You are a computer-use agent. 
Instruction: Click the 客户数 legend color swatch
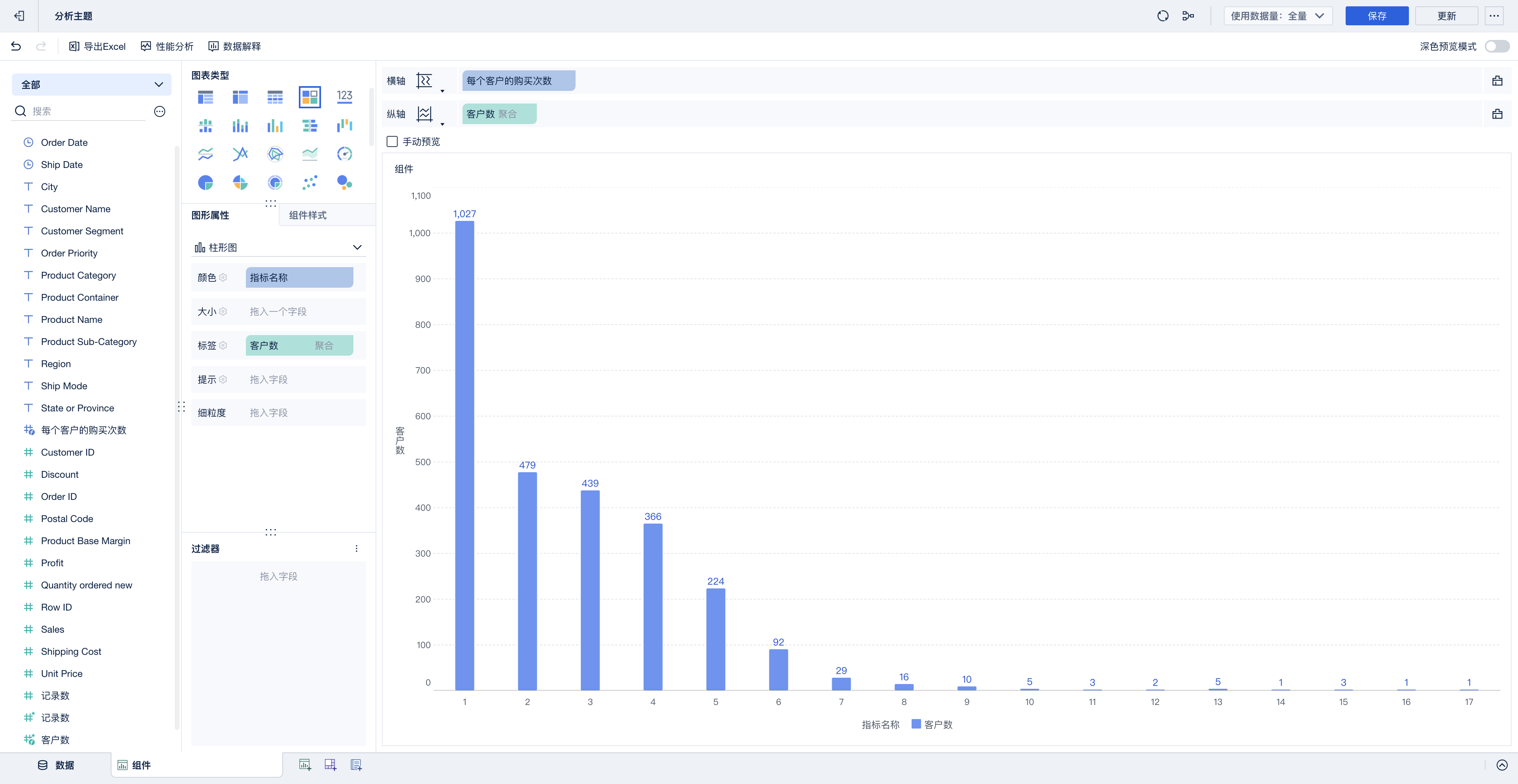[916, 724]
